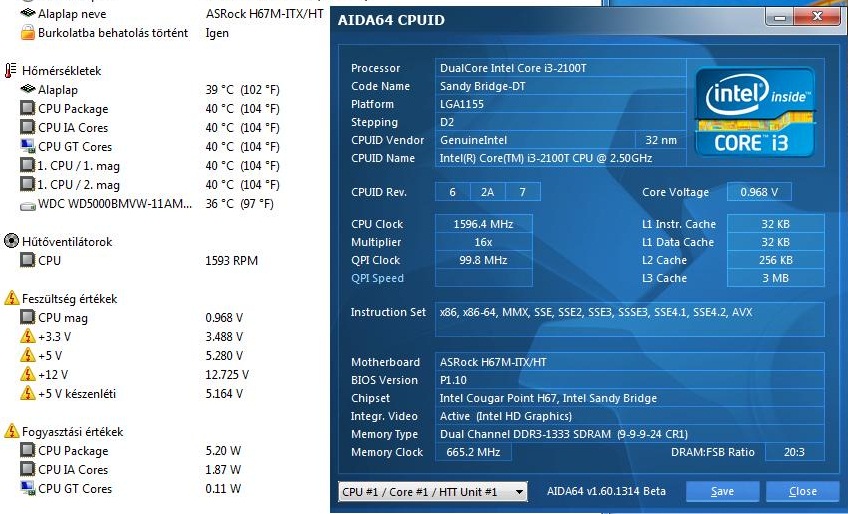Minimize the AIDA64 CPUID window
848x514 pixels.
780,17
